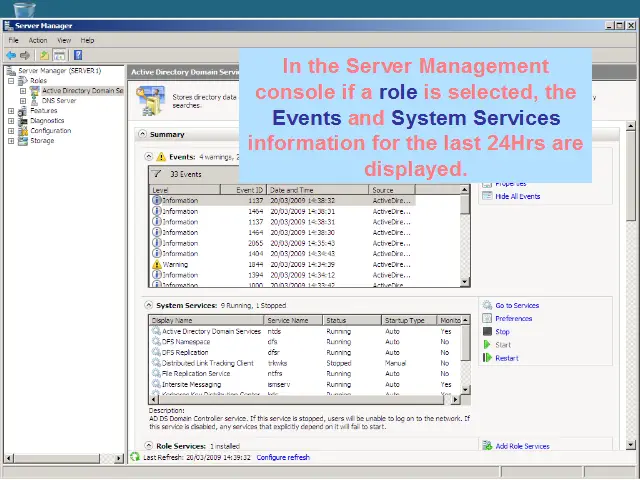Click the tree pane horizontal scroll left arrow
640x480 pixels.
tap(9, 458)
